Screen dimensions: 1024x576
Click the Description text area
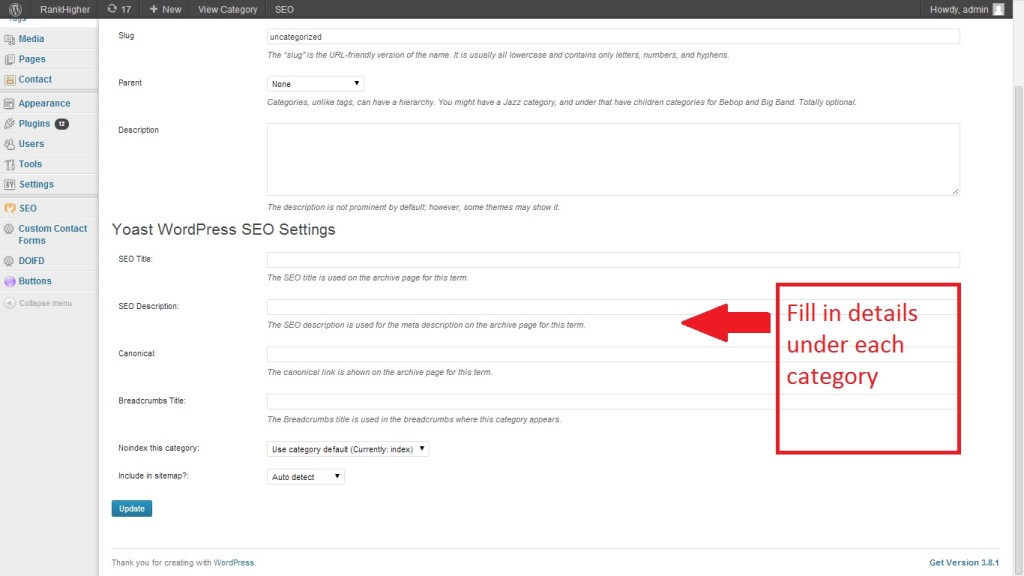tap(613, 159)
